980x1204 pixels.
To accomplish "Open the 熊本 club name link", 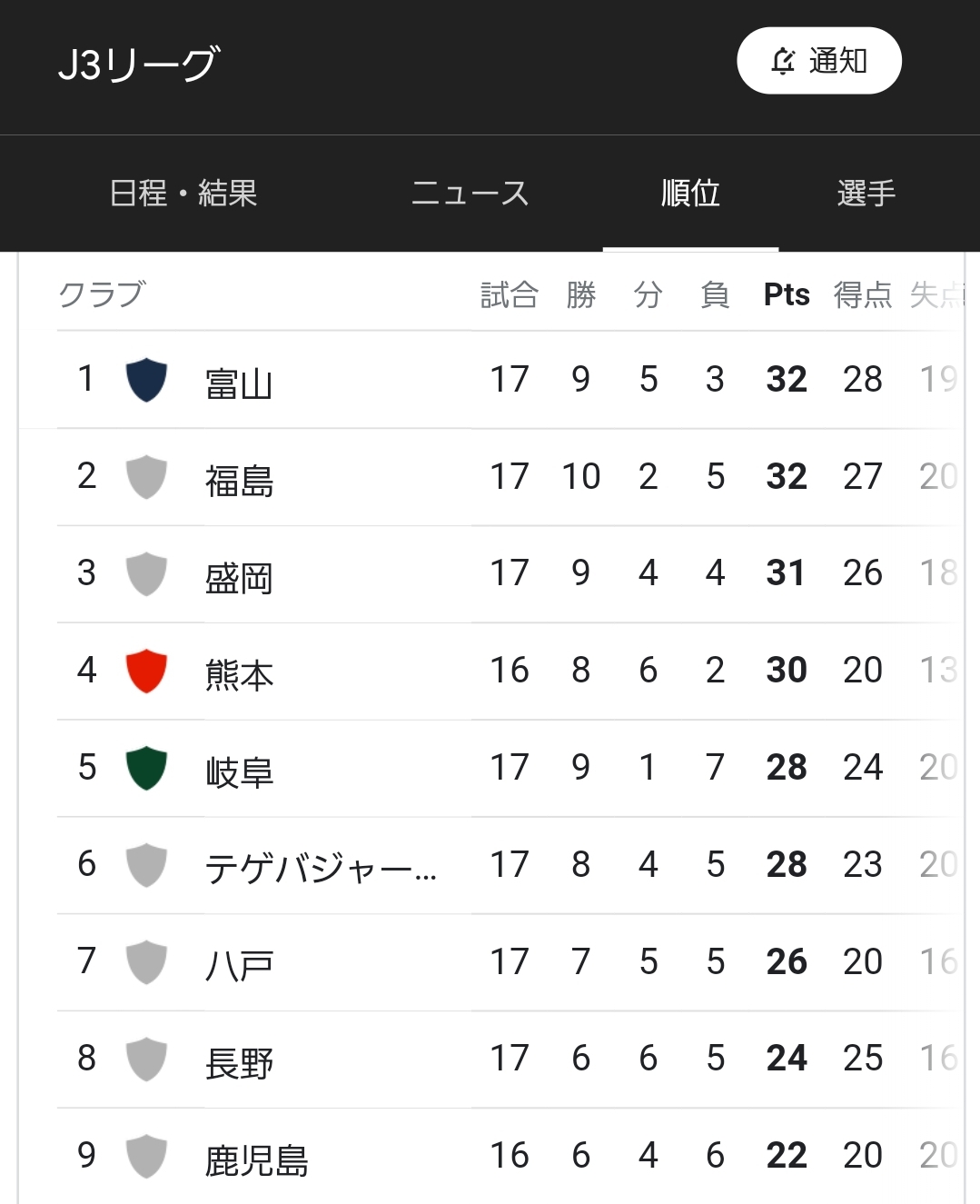I will pos(239,676).
